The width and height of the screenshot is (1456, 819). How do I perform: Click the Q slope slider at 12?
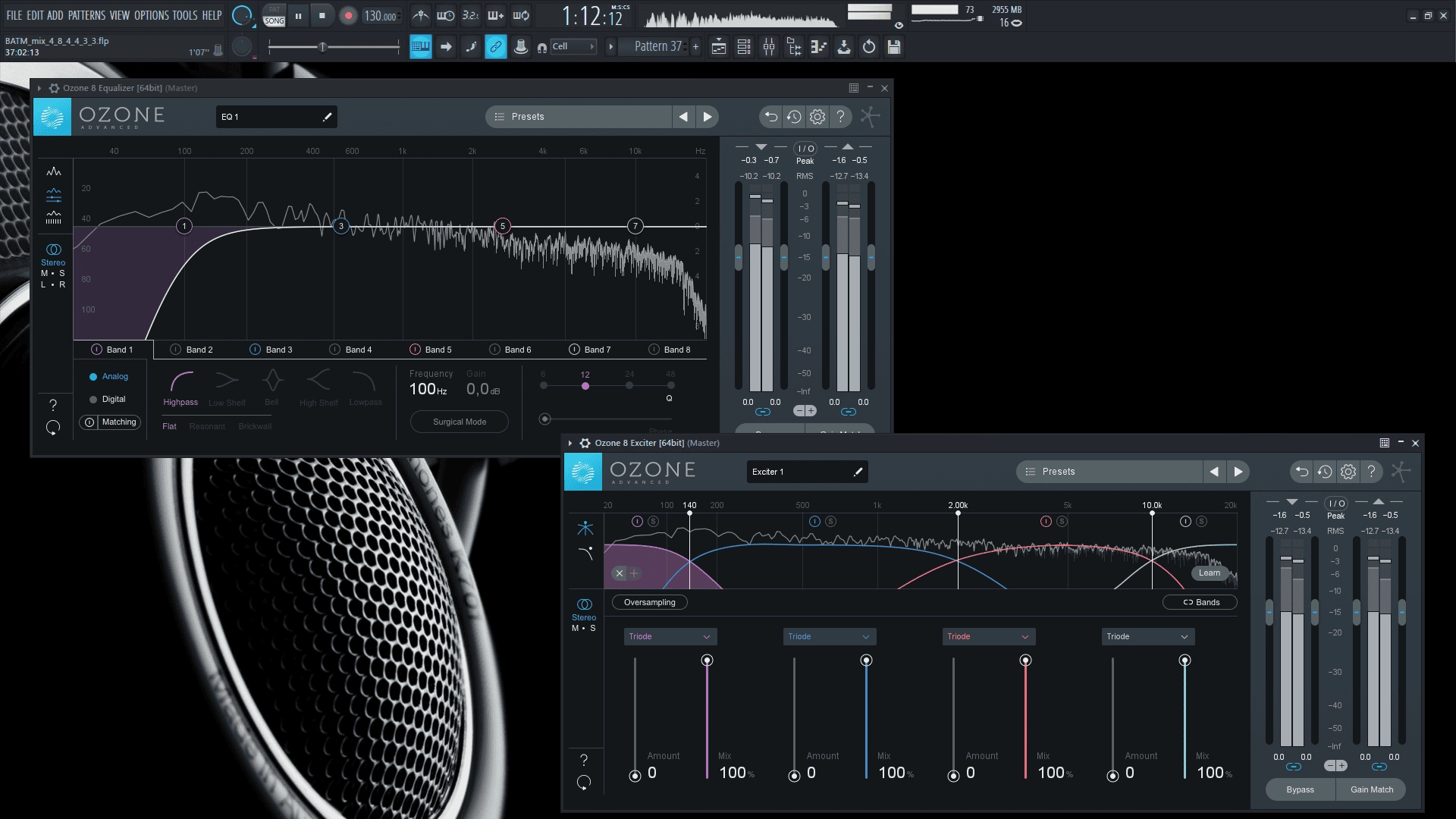[x=585, y=386]
